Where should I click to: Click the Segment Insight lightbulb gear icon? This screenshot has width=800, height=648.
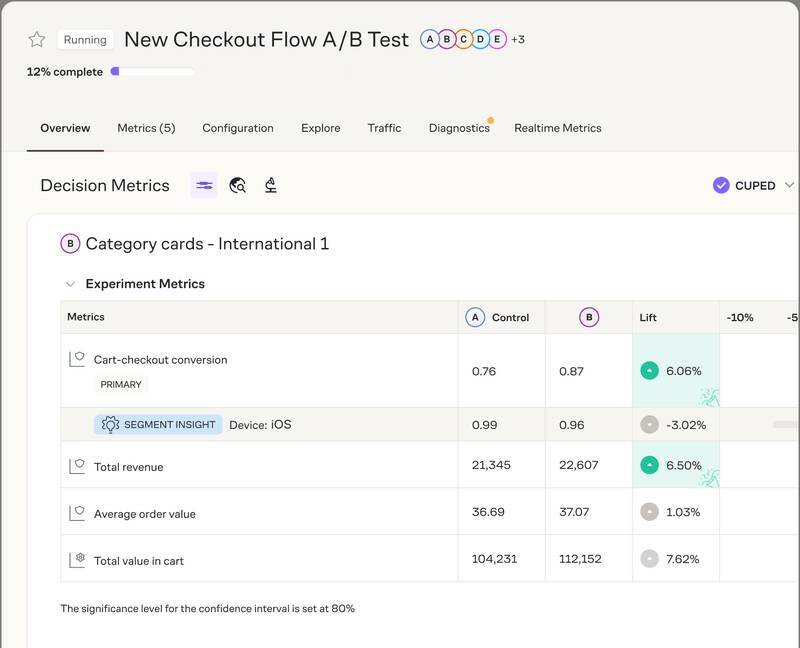pyautogui.click(x=110, y=424)
